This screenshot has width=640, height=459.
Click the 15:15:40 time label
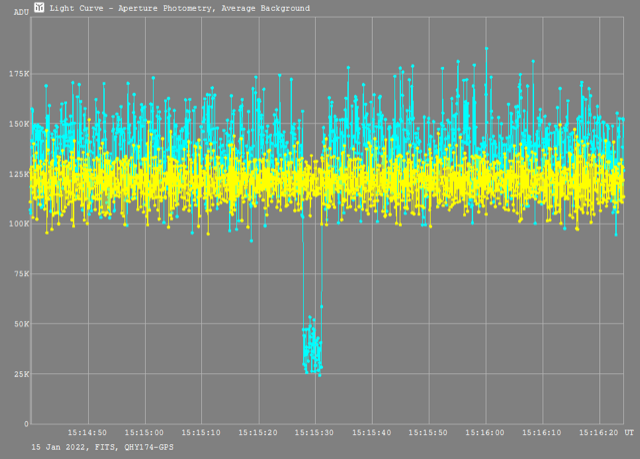pos(371,432)
